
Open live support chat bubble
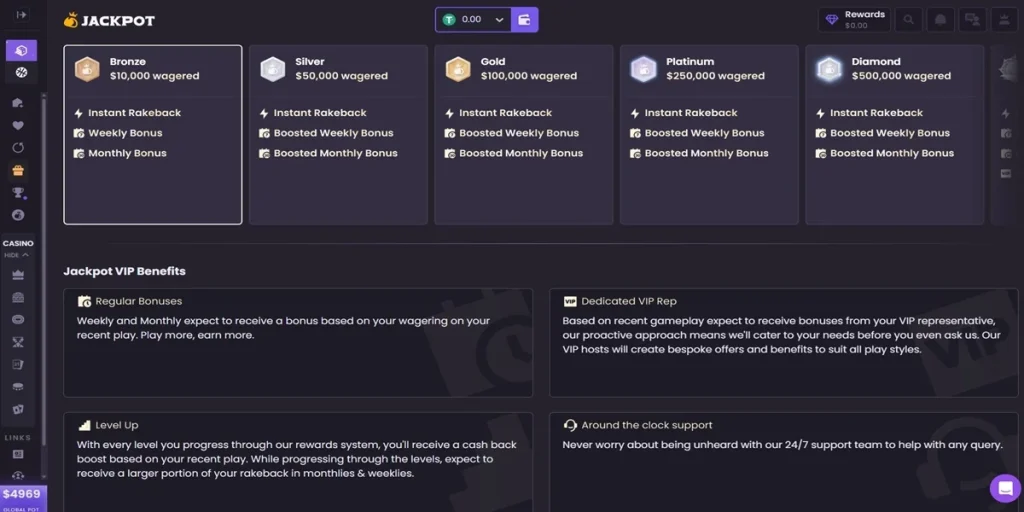1004,488
